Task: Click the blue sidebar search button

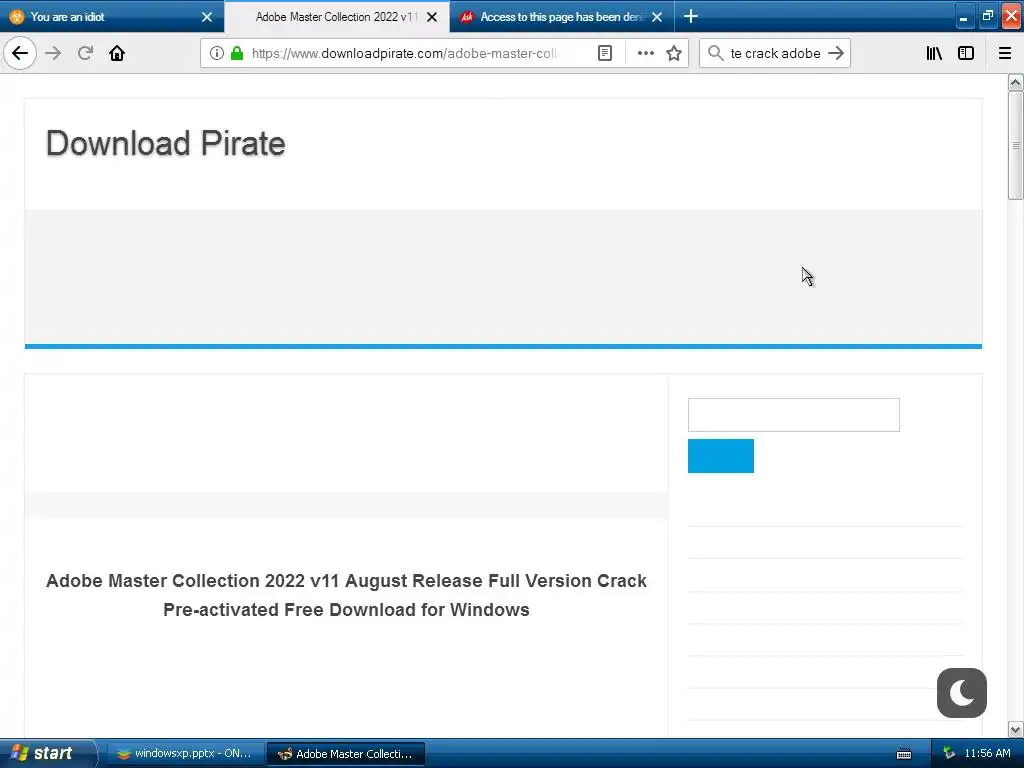Action: 720,456
